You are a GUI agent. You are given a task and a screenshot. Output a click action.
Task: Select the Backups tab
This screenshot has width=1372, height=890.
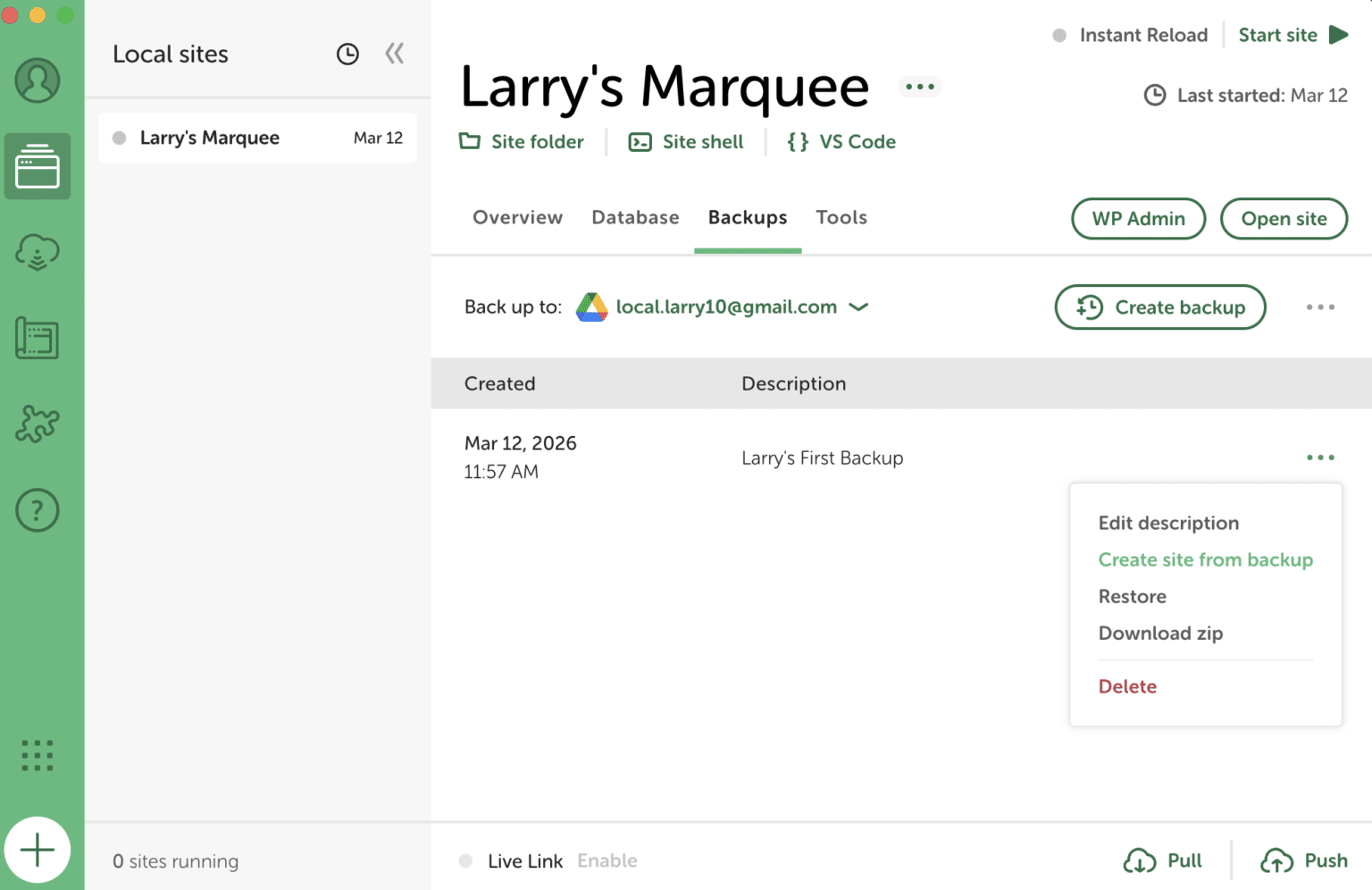tap(748, 217)
